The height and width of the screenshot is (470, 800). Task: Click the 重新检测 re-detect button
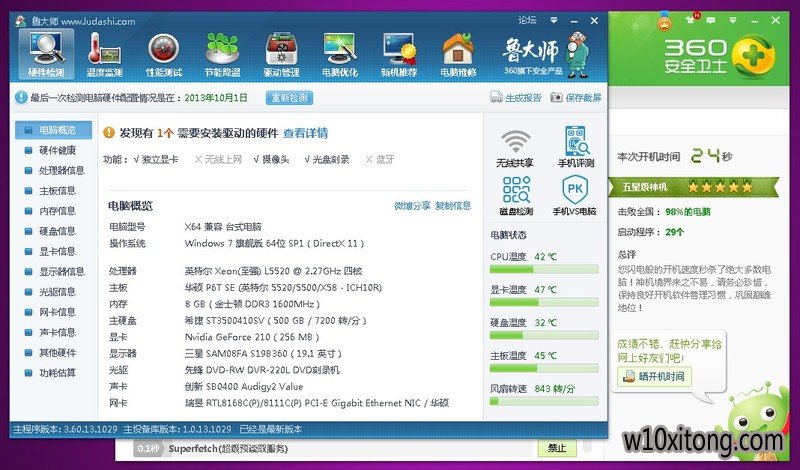pyautogui.click(x=289, y=97)
